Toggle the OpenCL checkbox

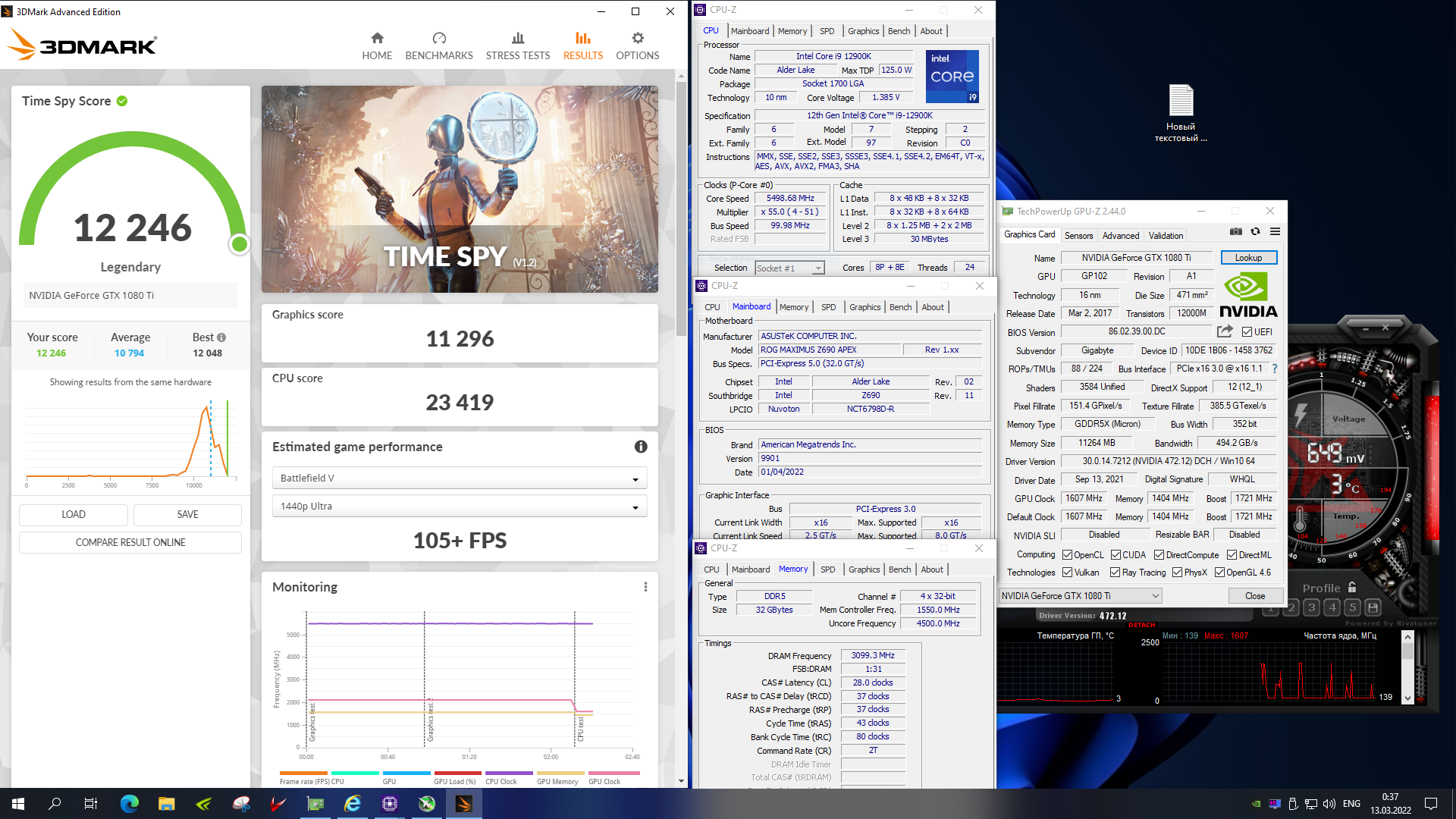1067,555
